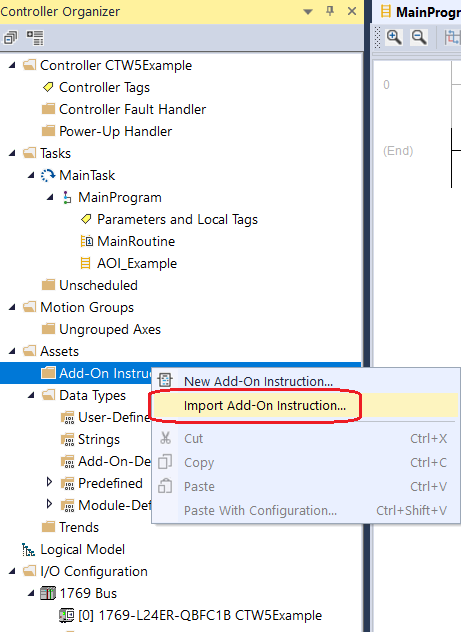
Task: Select the Trends folder
Action: coord(79,527)
